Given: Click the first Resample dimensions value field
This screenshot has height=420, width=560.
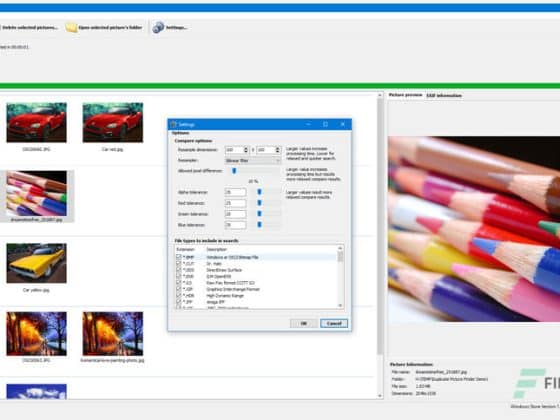Looking at the screenshot, I should [234, 150].
